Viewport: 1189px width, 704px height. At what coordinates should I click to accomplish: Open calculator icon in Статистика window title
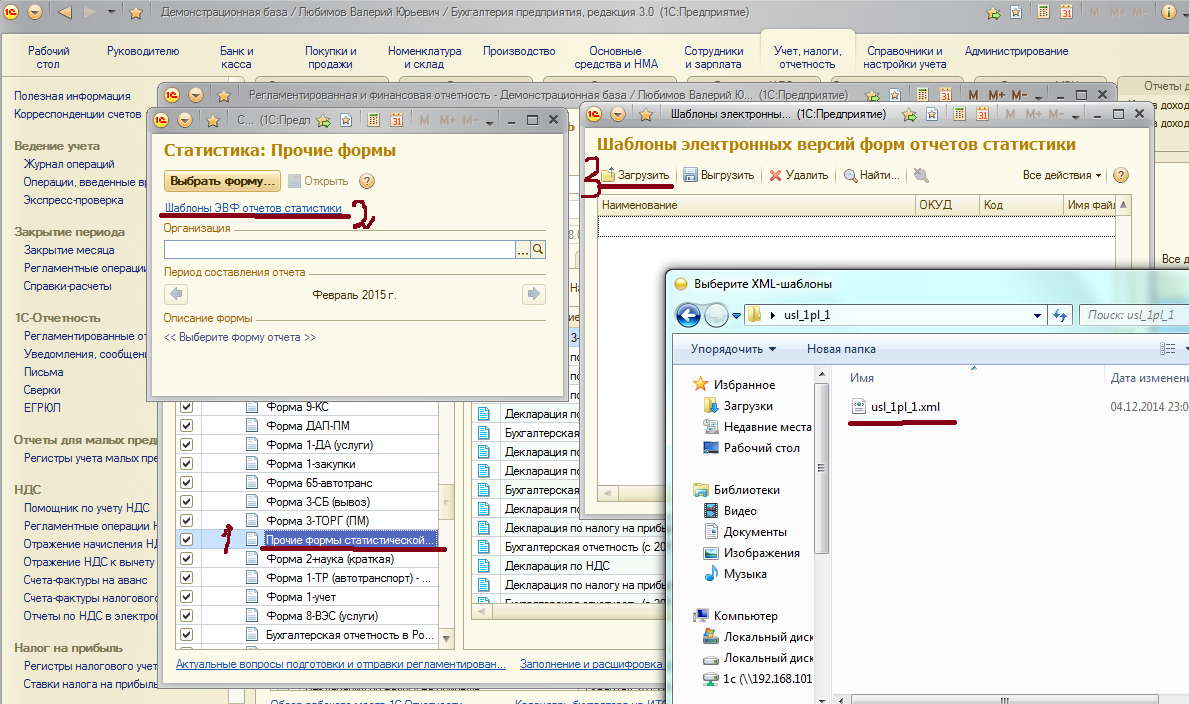click(x=374, y=120)
